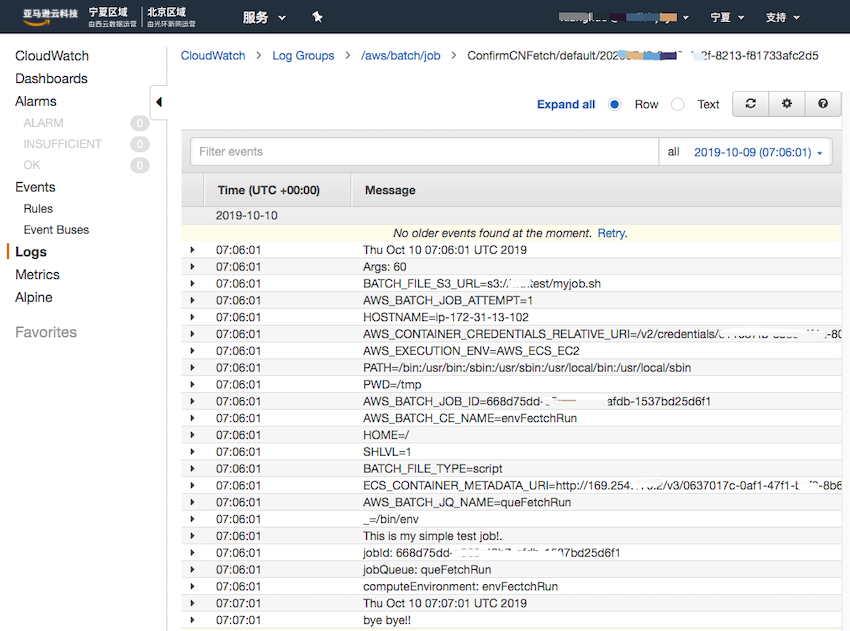Expand the 'bye bye!!' log row
The height and width of the screenshot is (631, 850).
point(192,620)
